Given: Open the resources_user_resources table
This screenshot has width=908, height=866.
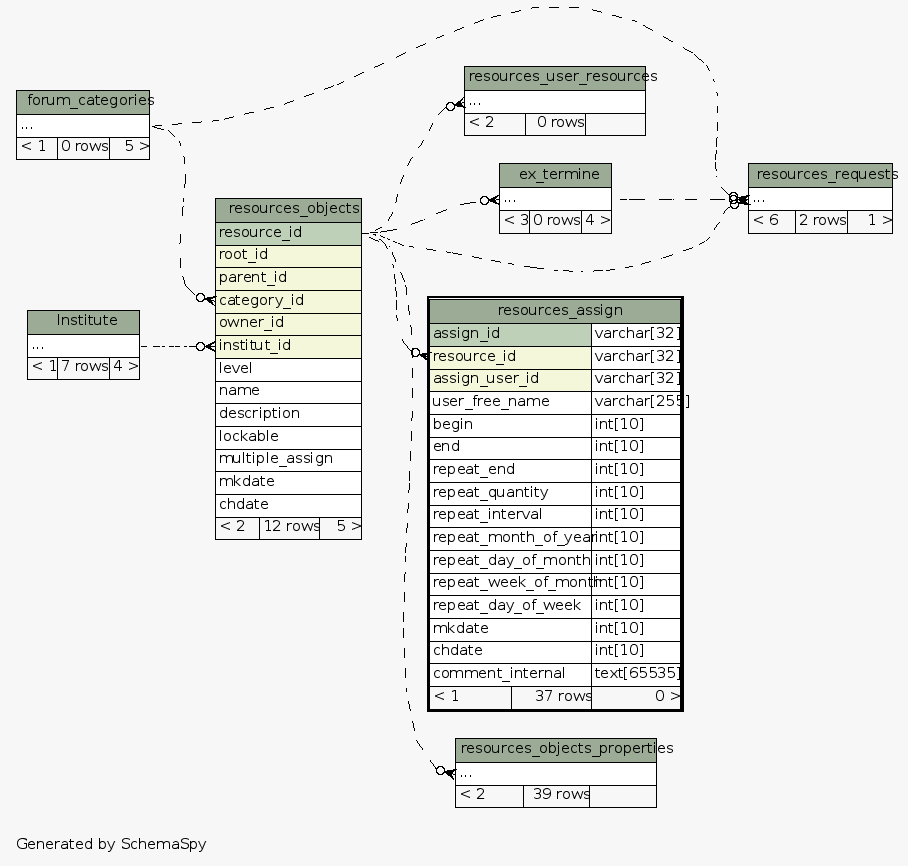Looking at the screenshot, I should [554, 77].
